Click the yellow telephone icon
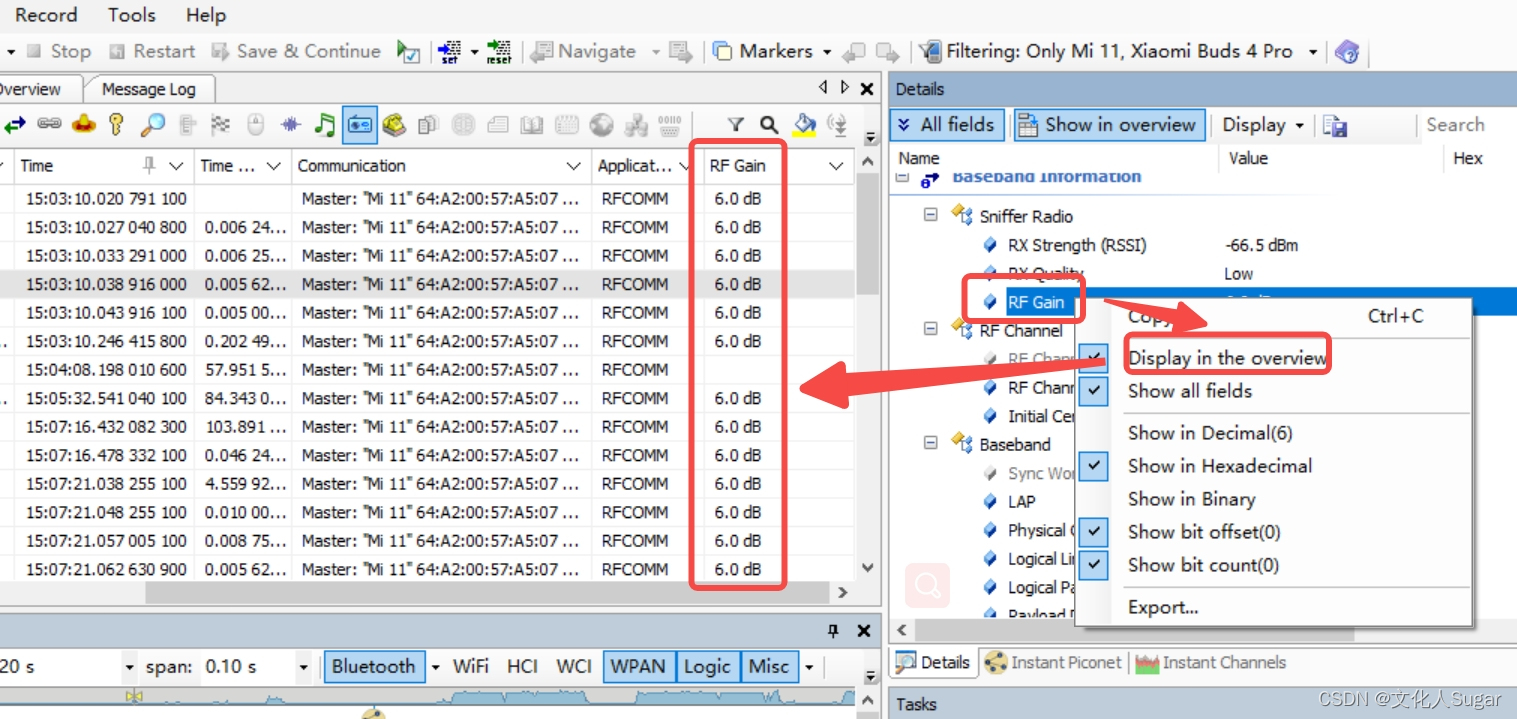The height and width of the screenshot is (719, 1517). coord(394,124)
